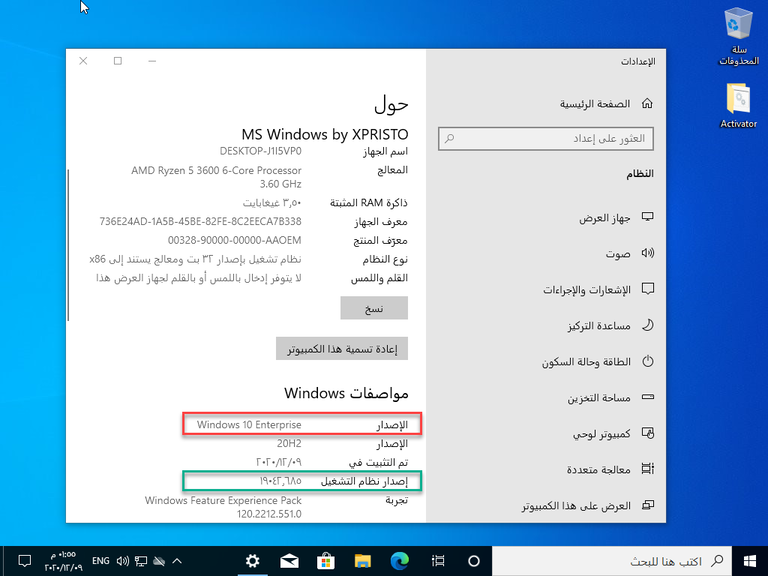Open Microsoft Store from taskbar
Image resolution: width=768 pixels, height=576 pixels.
point(326,561)
